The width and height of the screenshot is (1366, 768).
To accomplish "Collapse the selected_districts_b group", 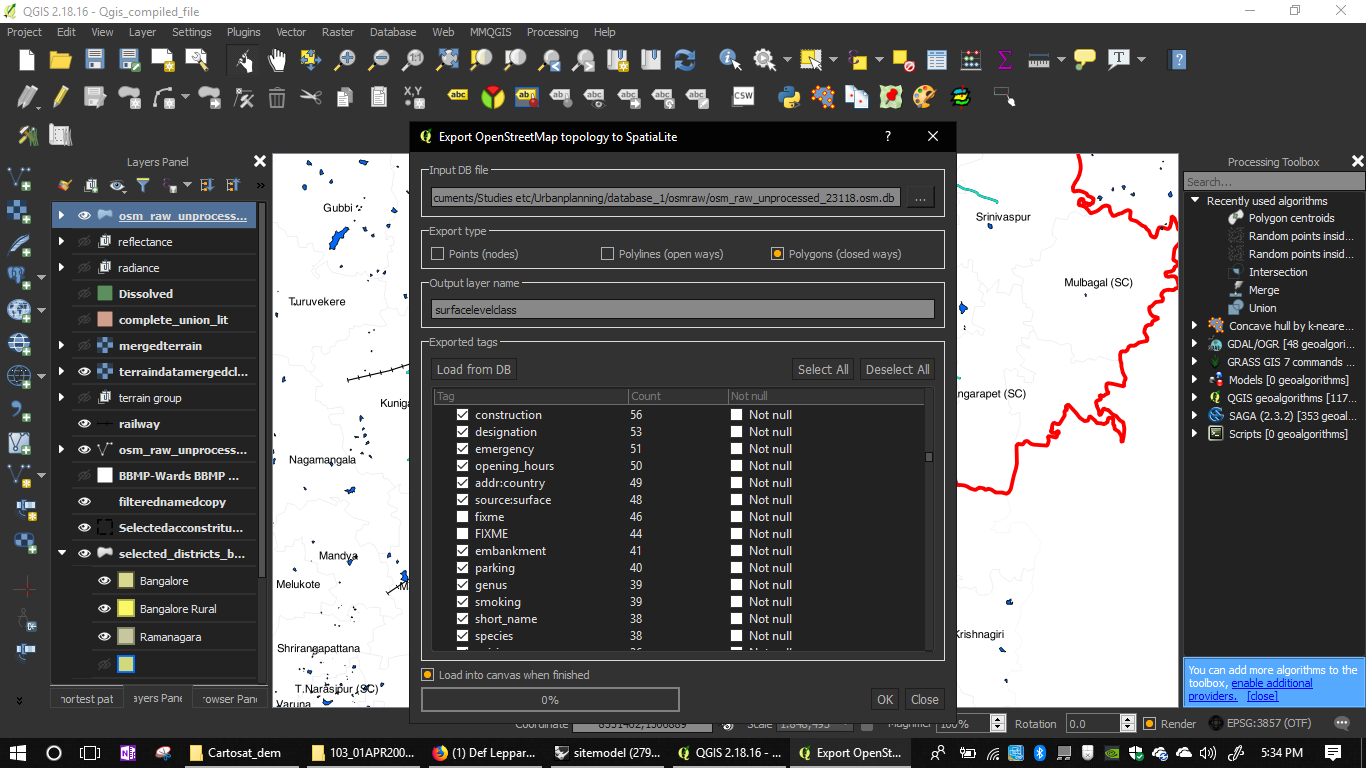I will click(x=62, y=554).
